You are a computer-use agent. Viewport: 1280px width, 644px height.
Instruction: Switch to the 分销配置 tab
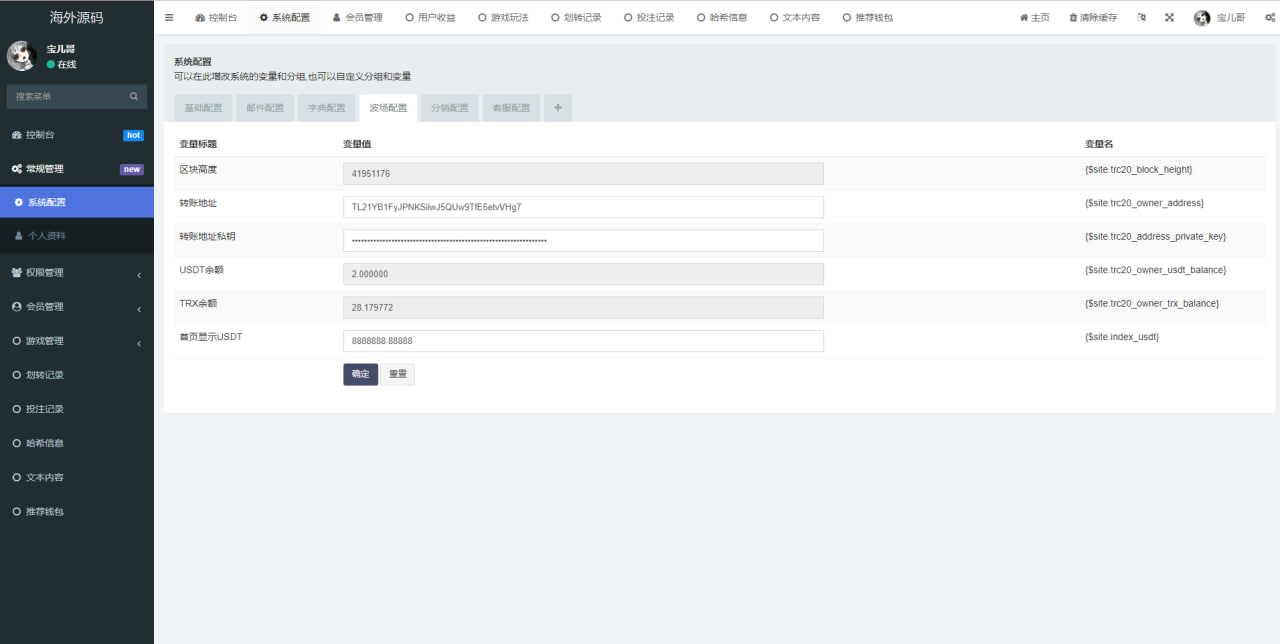point(449,108)
